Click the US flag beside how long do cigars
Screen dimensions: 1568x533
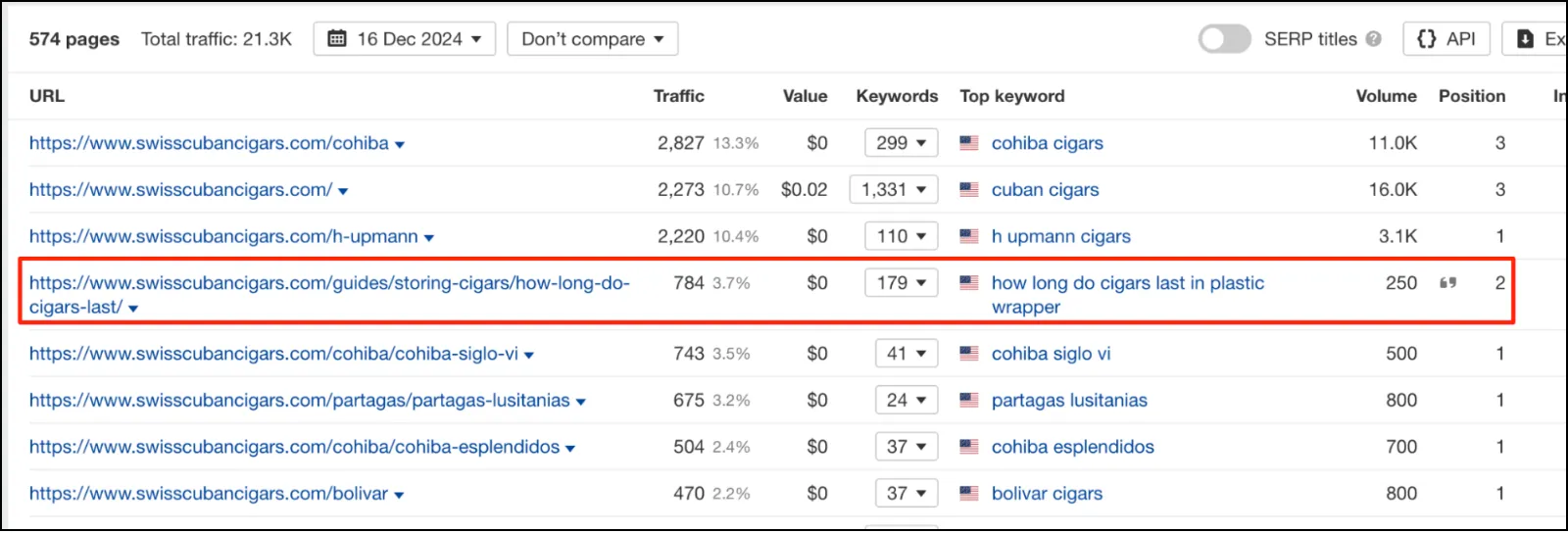tap(968, 283)
